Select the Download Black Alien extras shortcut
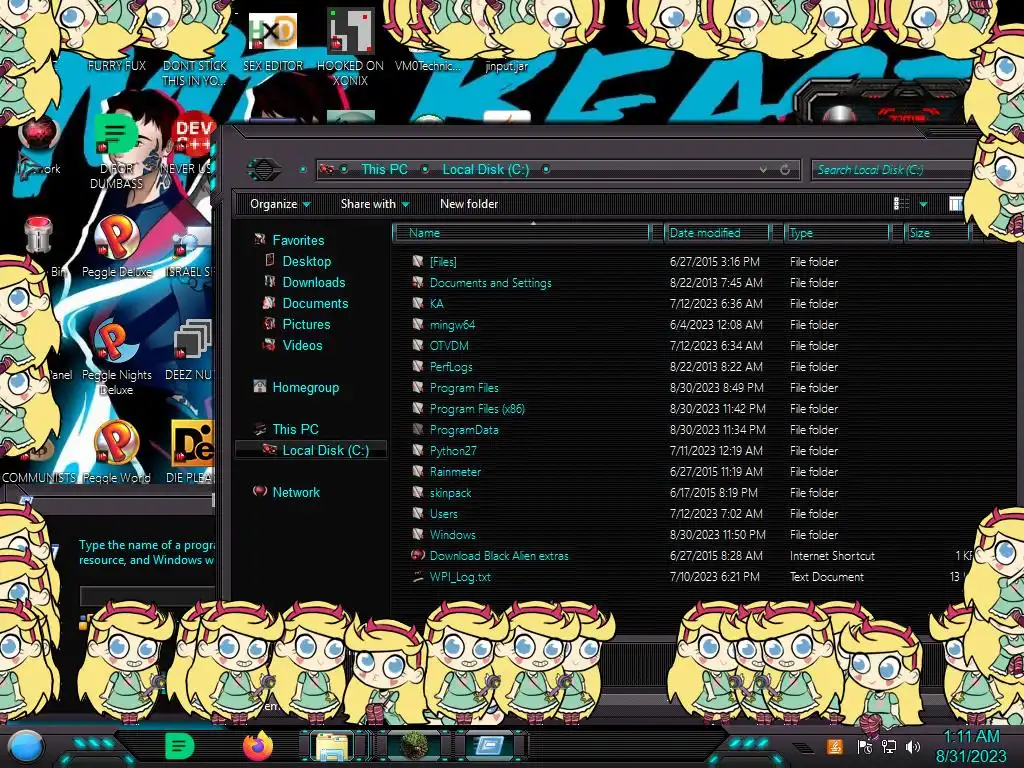Screen dimensions: 1024x768 tap(499, 556)
